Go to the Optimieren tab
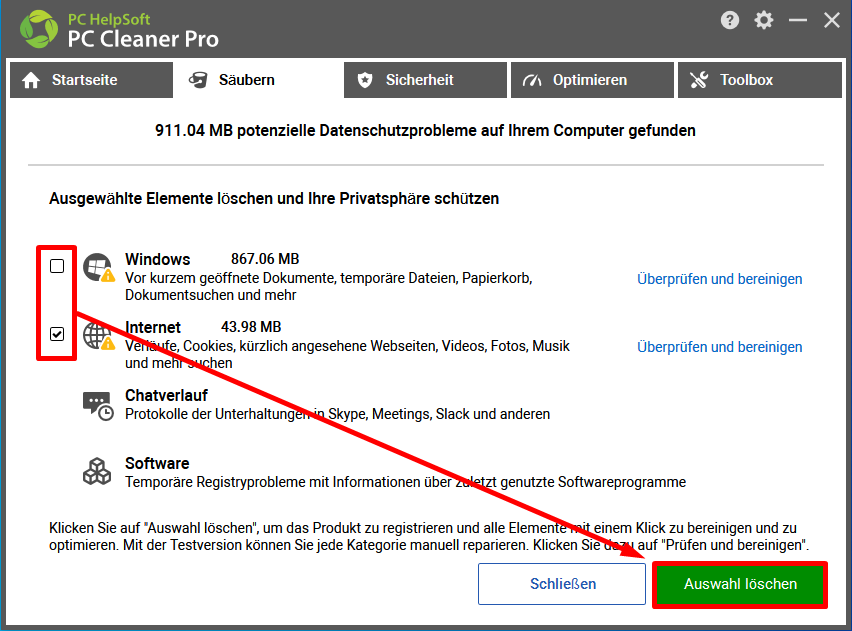Viewport: 852px width, 631px height. (592, 80)
